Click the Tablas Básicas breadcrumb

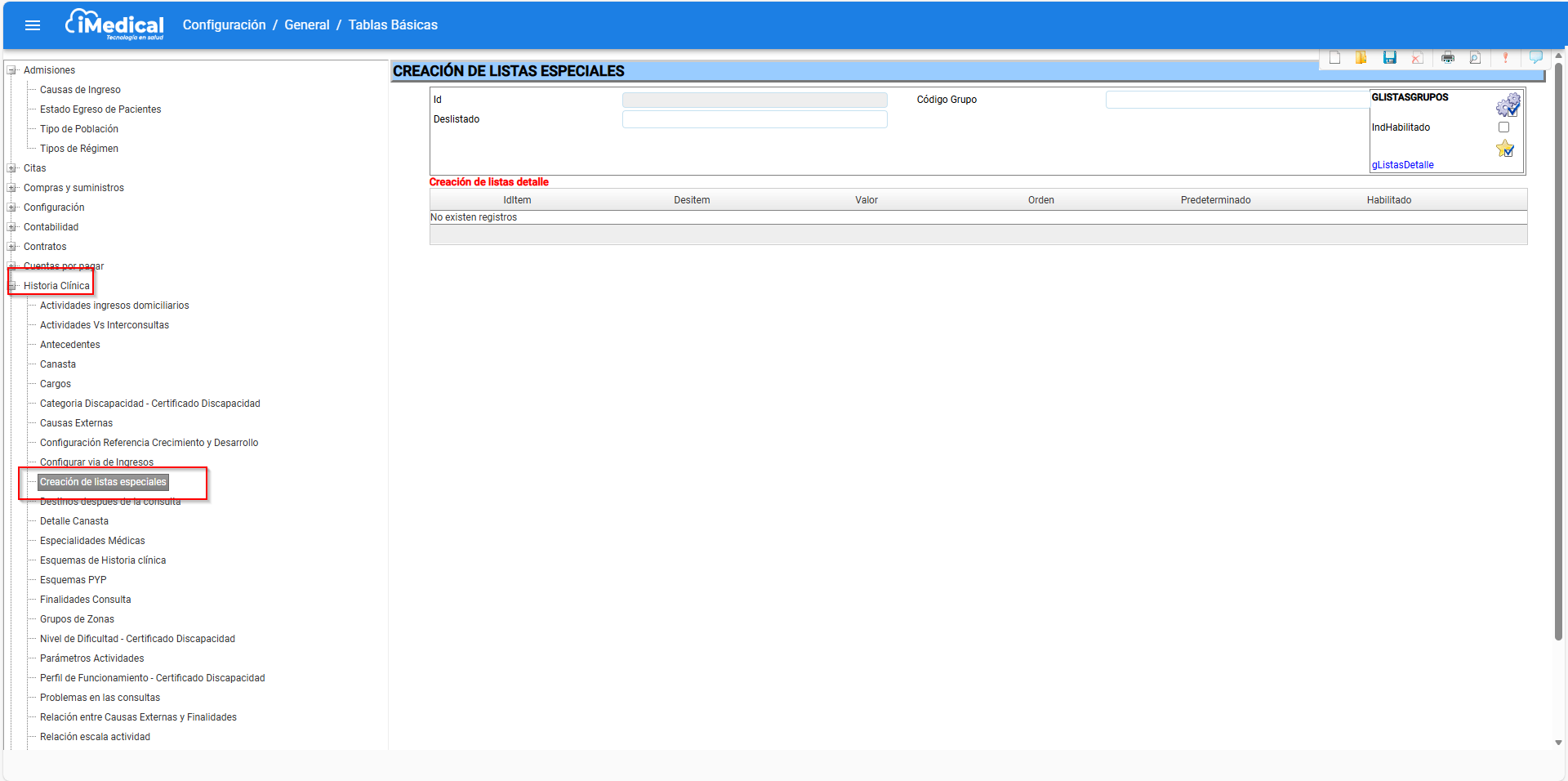[393, 25]
